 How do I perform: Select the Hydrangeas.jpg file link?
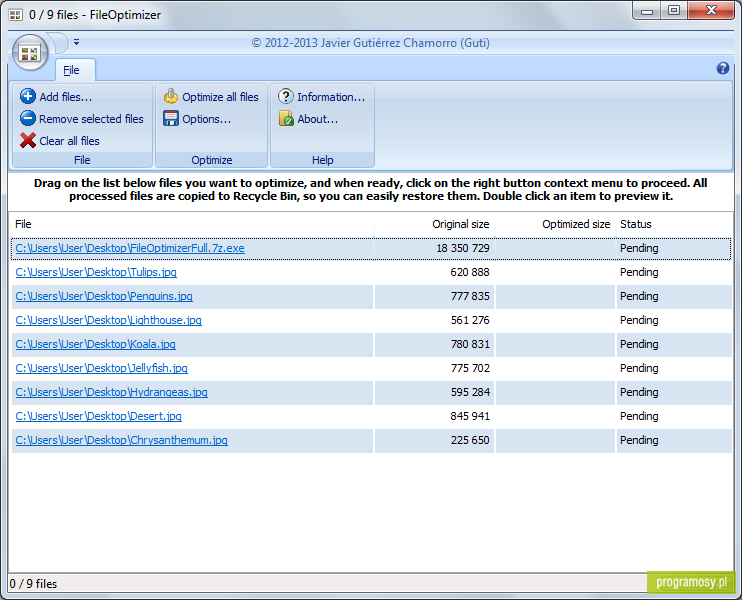coord(112,392)
